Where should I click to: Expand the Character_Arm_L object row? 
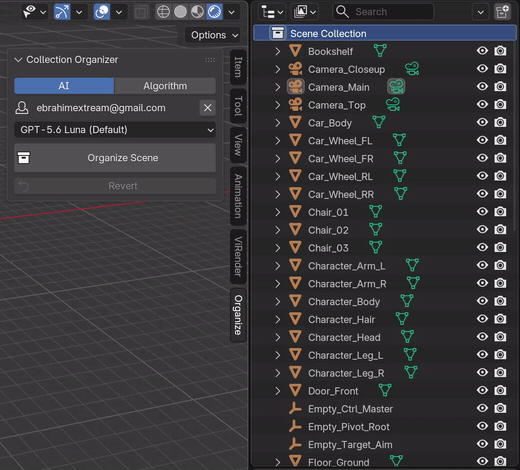click(278, 266)
